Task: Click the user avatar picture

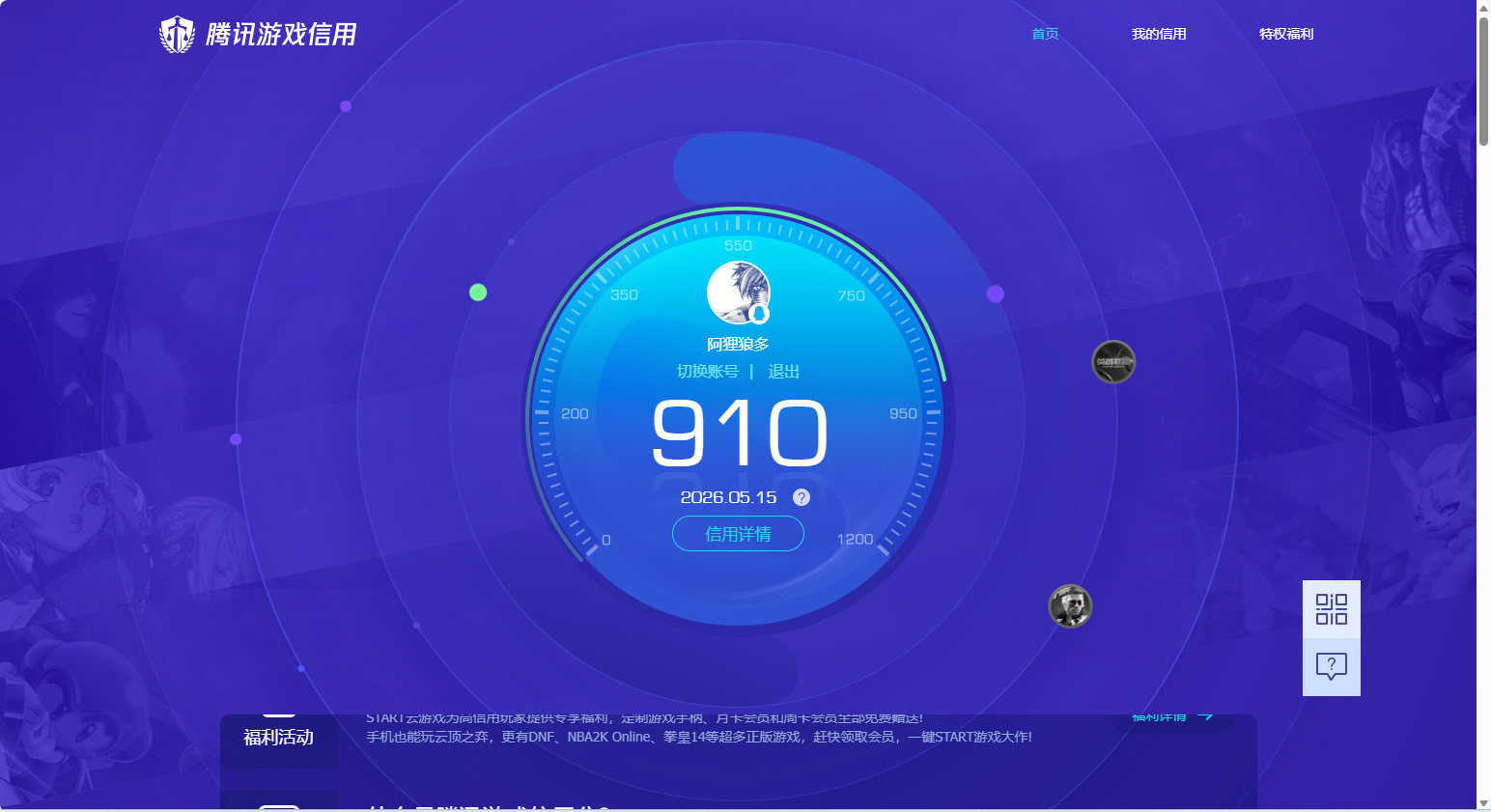Action: 739,293
